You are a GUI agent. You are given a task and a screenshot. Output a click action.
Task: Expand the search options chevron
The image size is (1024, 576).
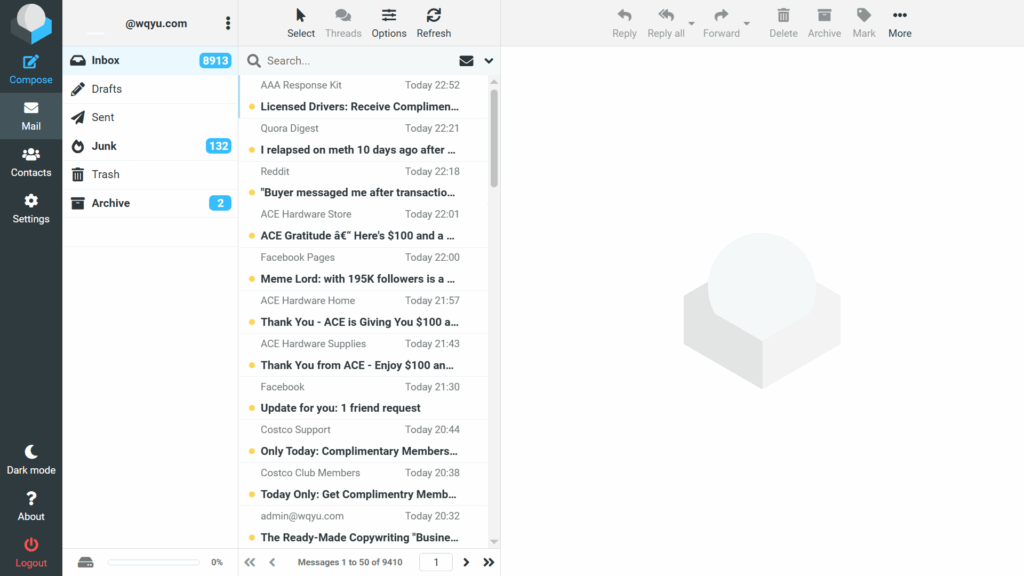pos(488,61)
